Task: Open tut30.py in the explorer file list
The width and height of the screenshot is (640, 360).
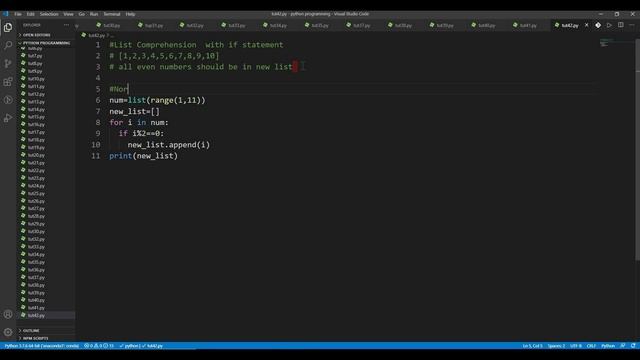Action: click(36, 231)
